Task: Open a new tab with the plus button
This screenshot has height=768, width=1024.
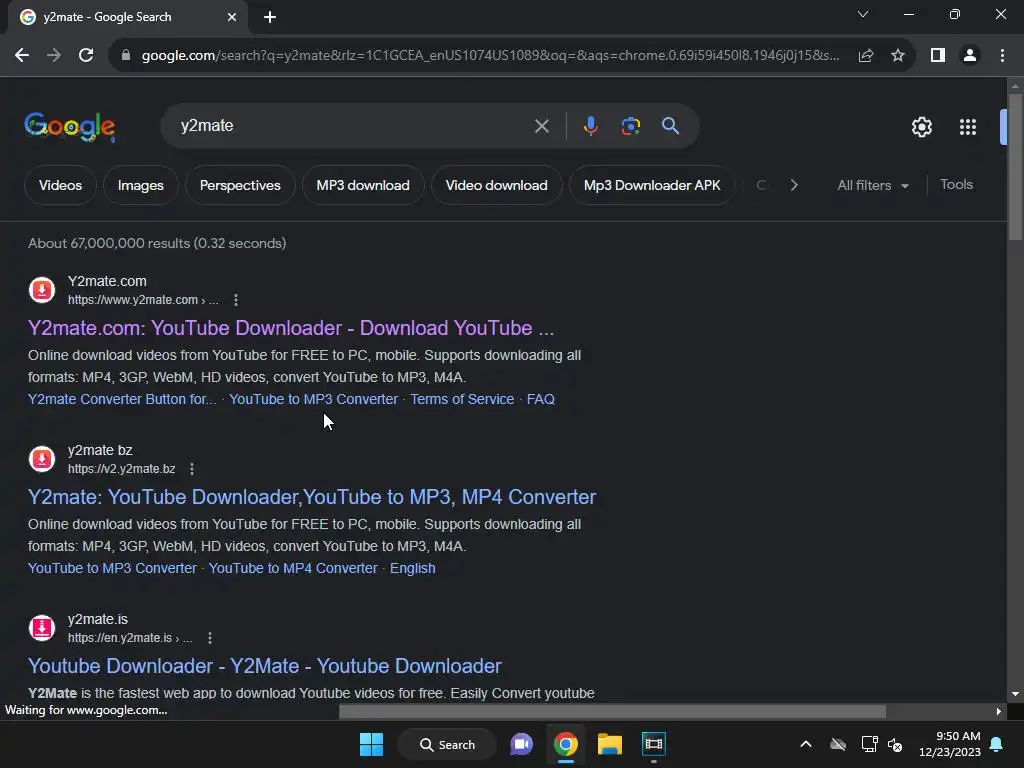Action: (x=270, y=17)
